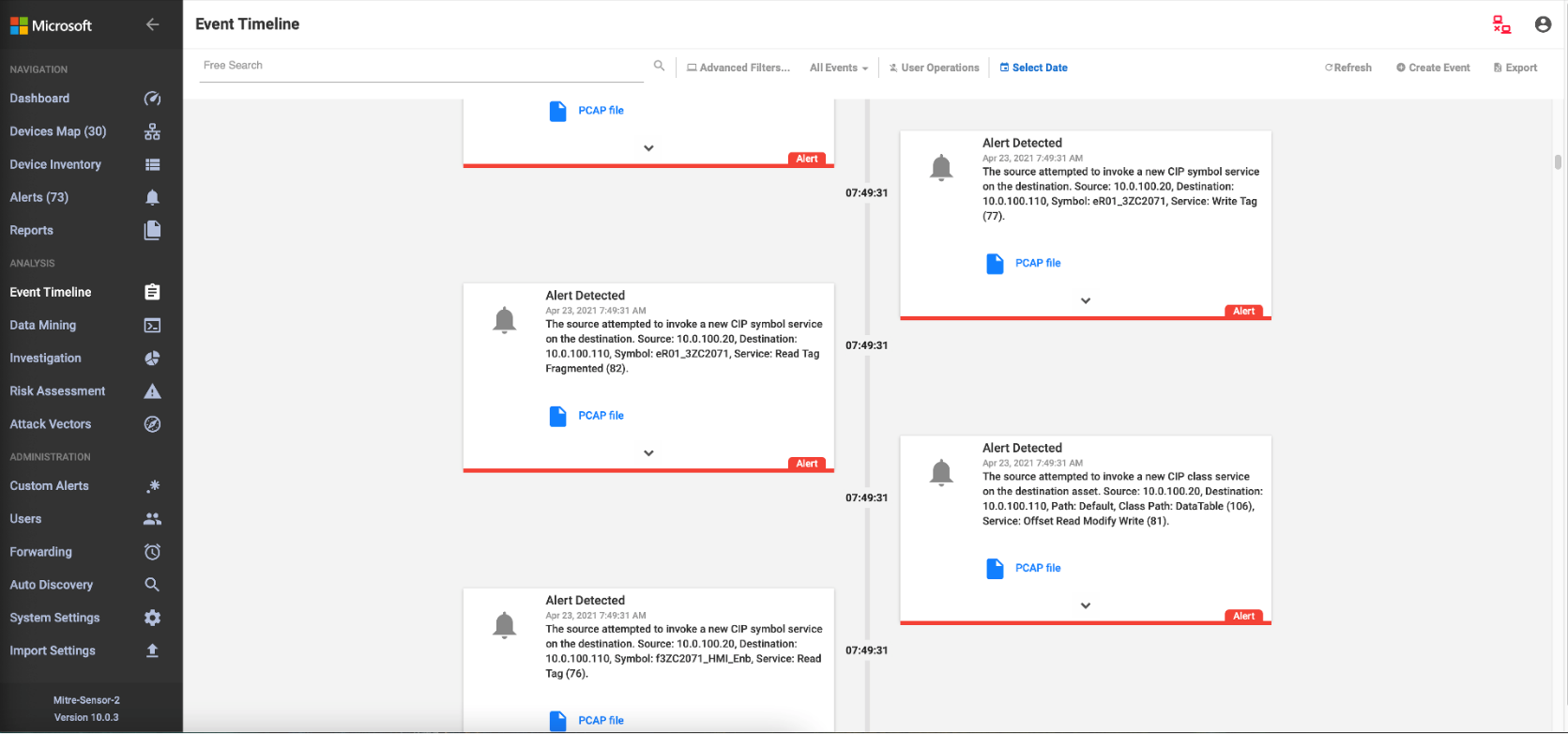The height and width of the screenshot is (734, 1568).
Task: Expand the Read Tag Fragmented (82) alert chevron
Action: (648, 453)
